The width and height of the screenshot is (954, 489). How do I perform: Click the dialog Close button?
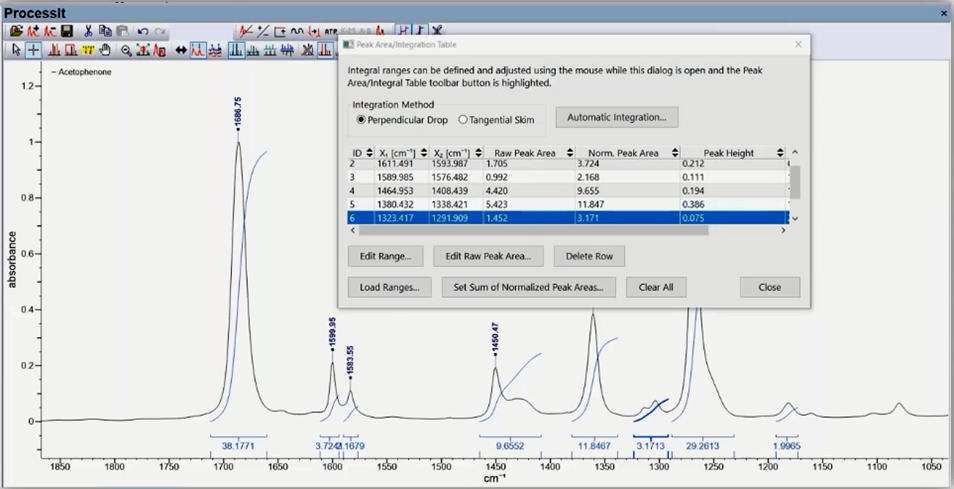click(770, 287)
